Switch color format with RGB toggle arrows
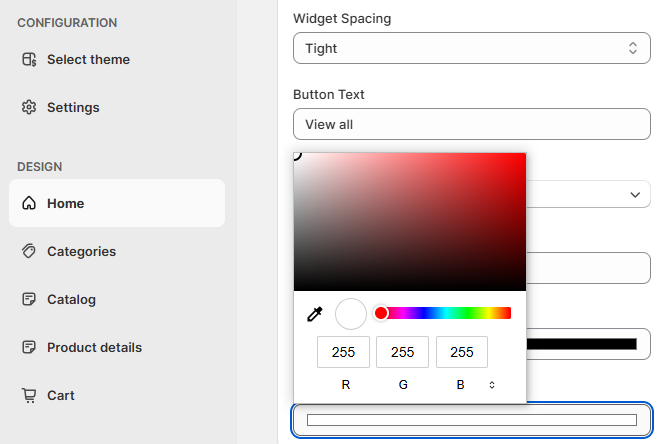The width and height of the screenshot is (661, 444). tap(492, 385)
